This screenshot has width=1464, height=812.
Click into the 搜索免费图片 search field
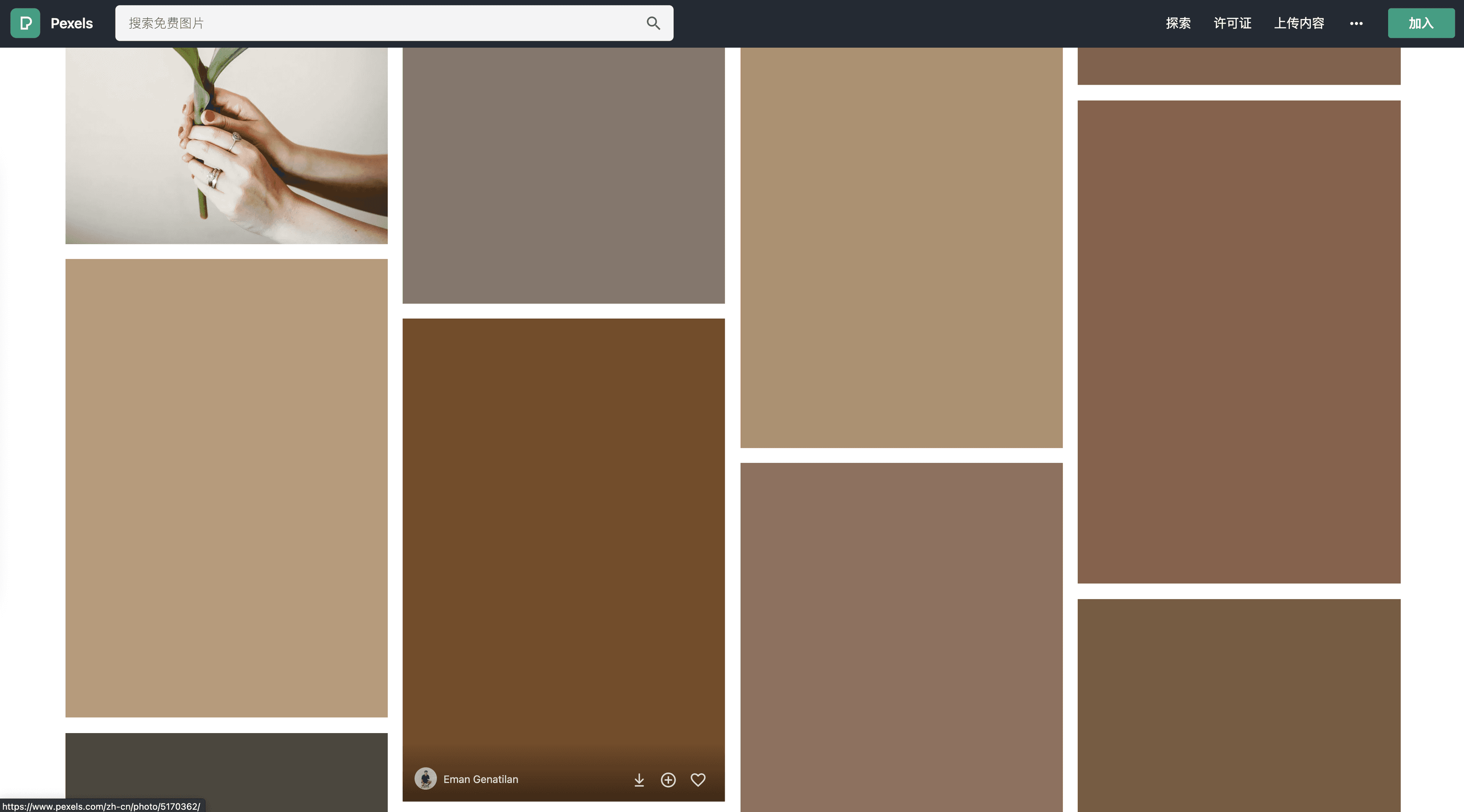click(375, 23)
